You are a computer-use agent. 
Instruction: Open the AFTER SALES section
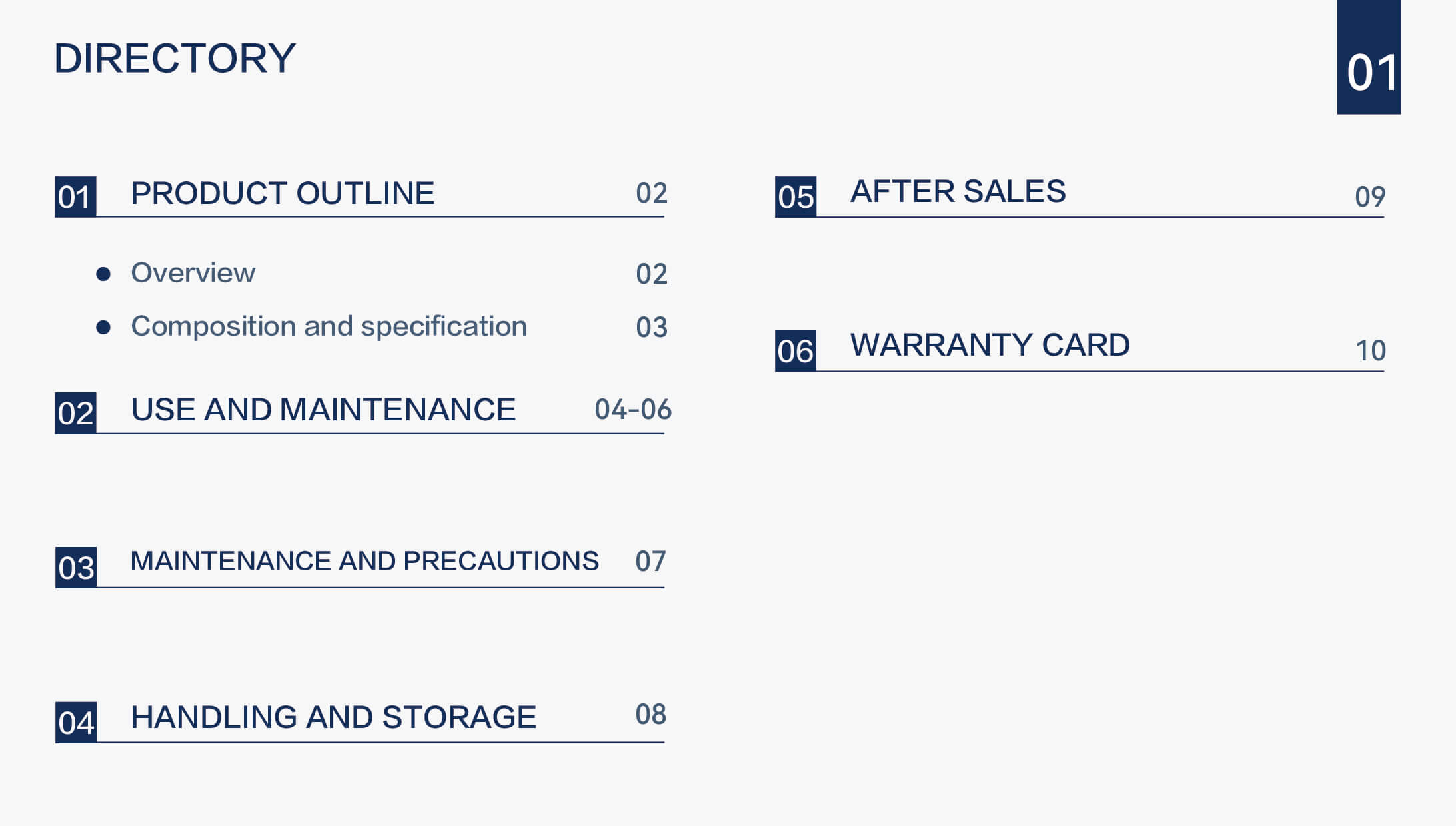click(x=958, y=191)
